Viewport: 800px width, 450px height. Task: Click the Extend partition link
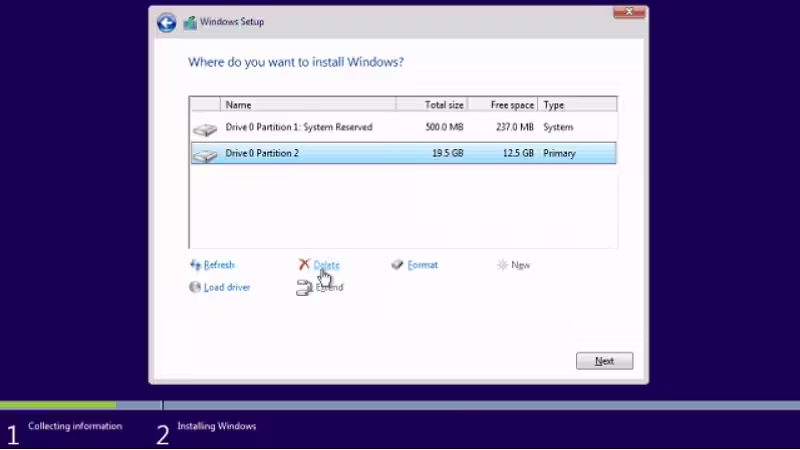(x=329, y=287)
